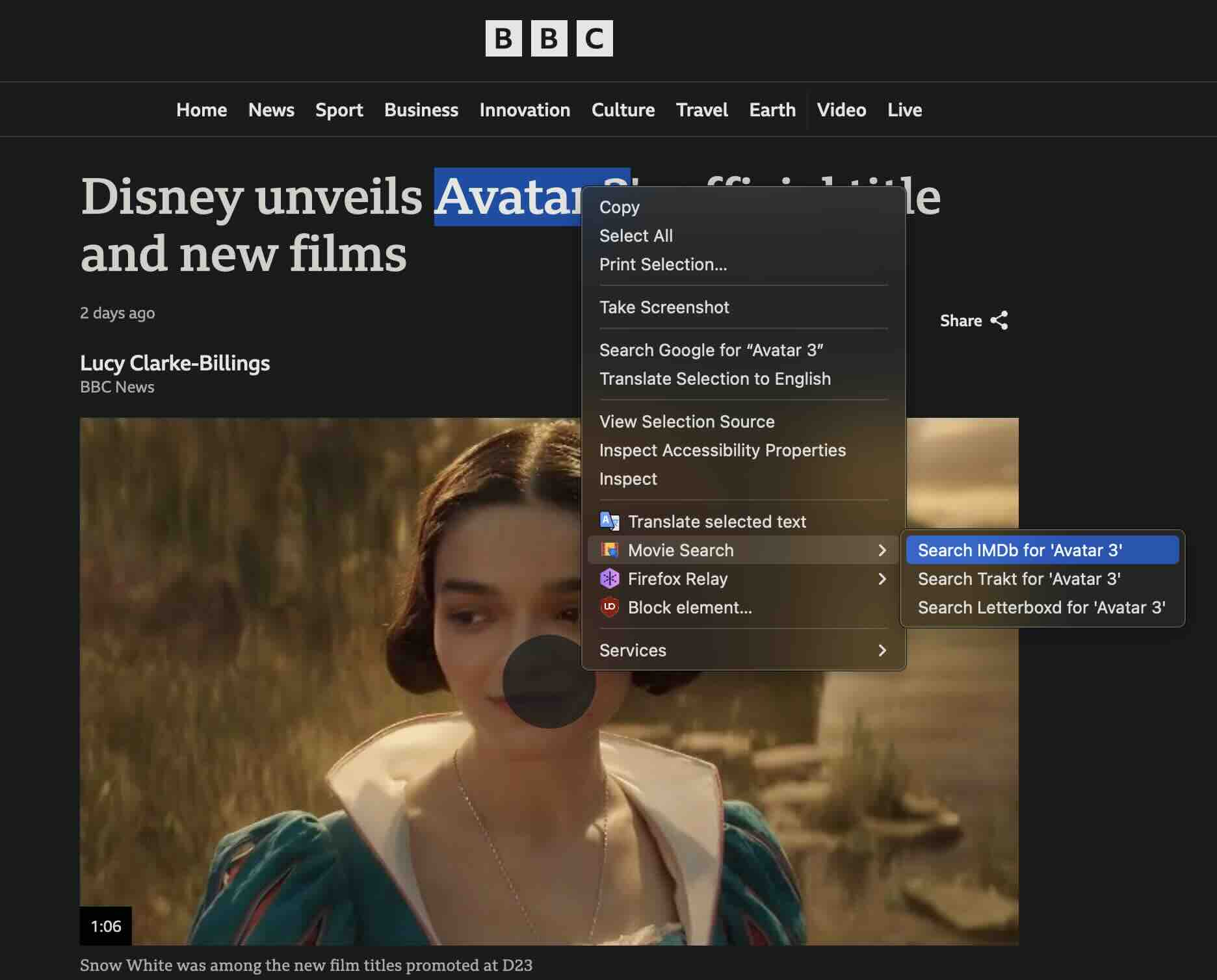Pick Take Screenshot from the menu
Screen dimensions: 1217x980
744,307
